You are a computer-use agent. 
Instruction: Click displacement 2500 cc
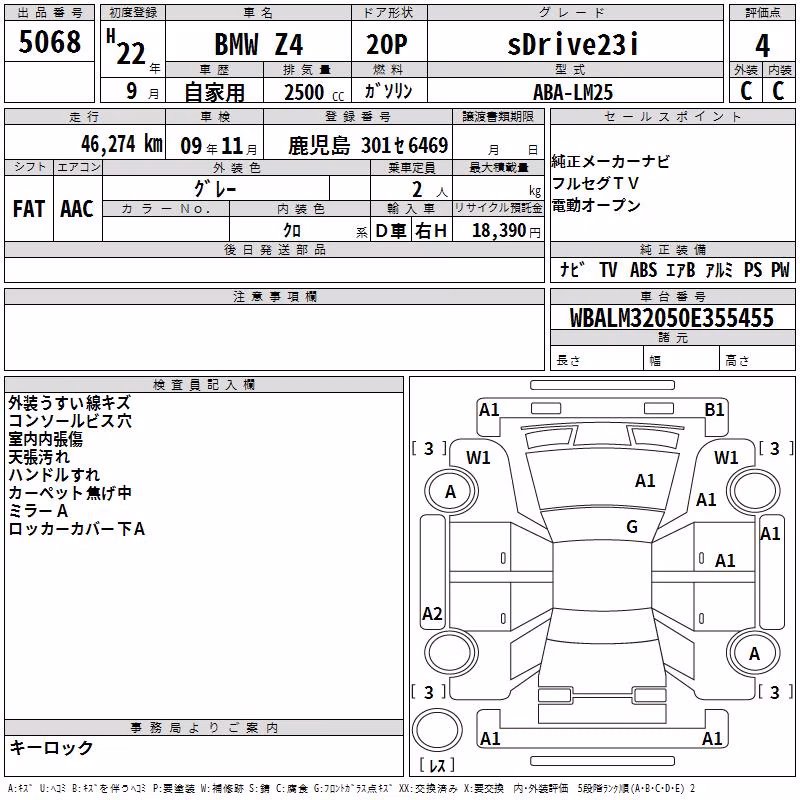[x=314, y=92]
